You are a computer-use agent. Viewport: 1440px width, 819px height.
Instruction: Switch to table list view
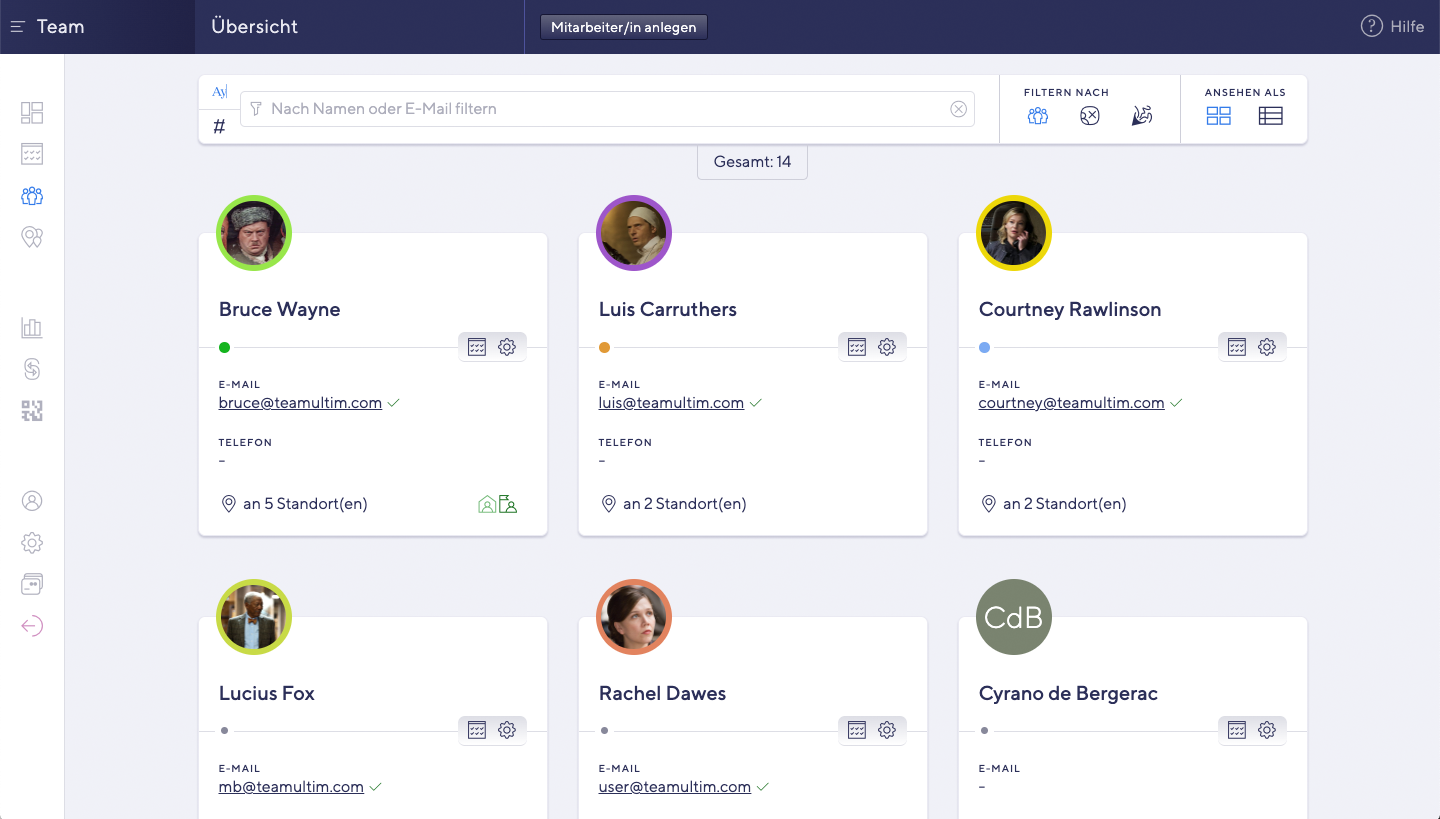point(1270,116)
